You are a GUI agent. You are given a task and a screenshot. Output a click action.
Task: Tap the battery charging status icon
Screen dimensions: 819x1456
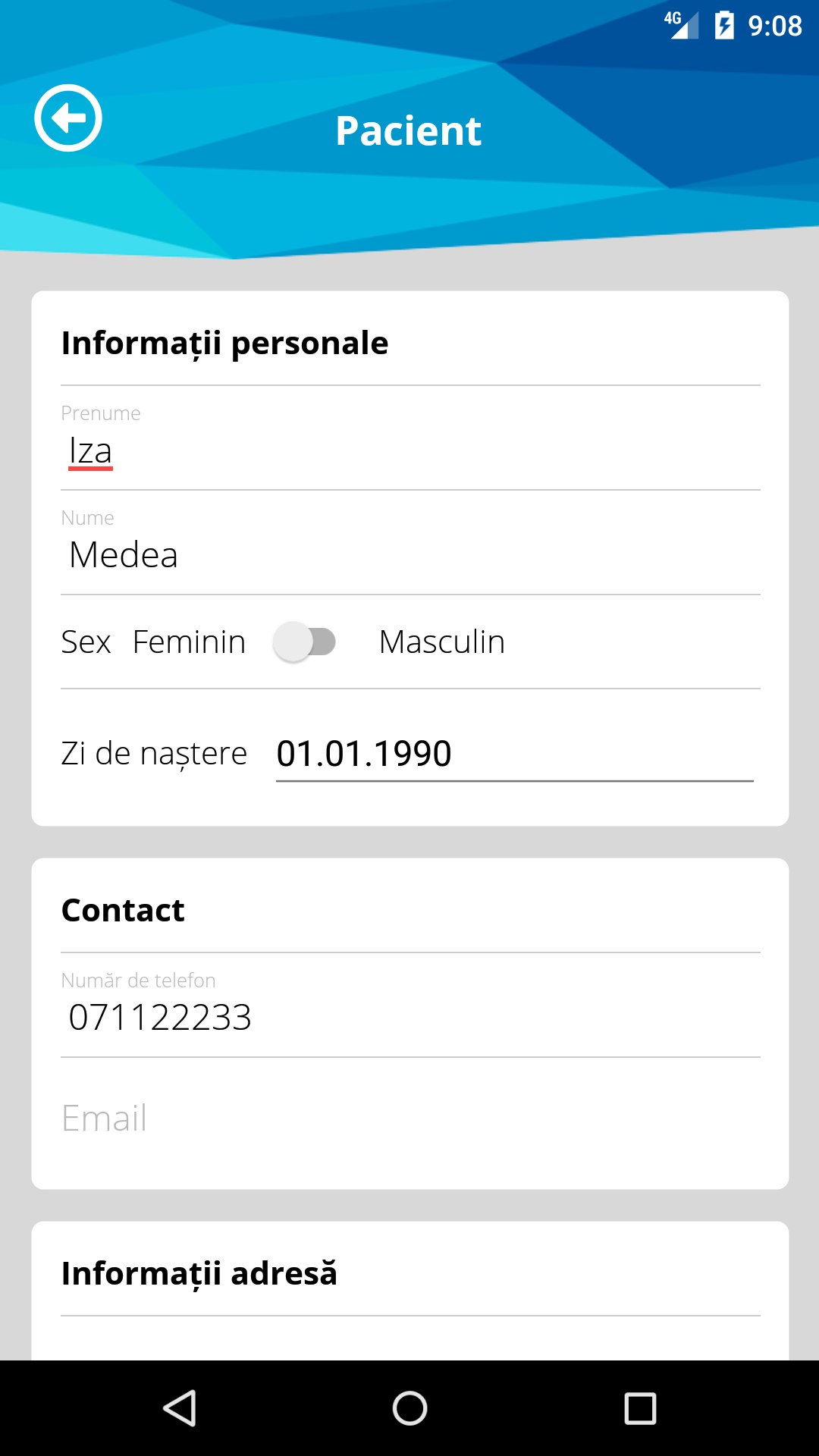pos(724,26)
